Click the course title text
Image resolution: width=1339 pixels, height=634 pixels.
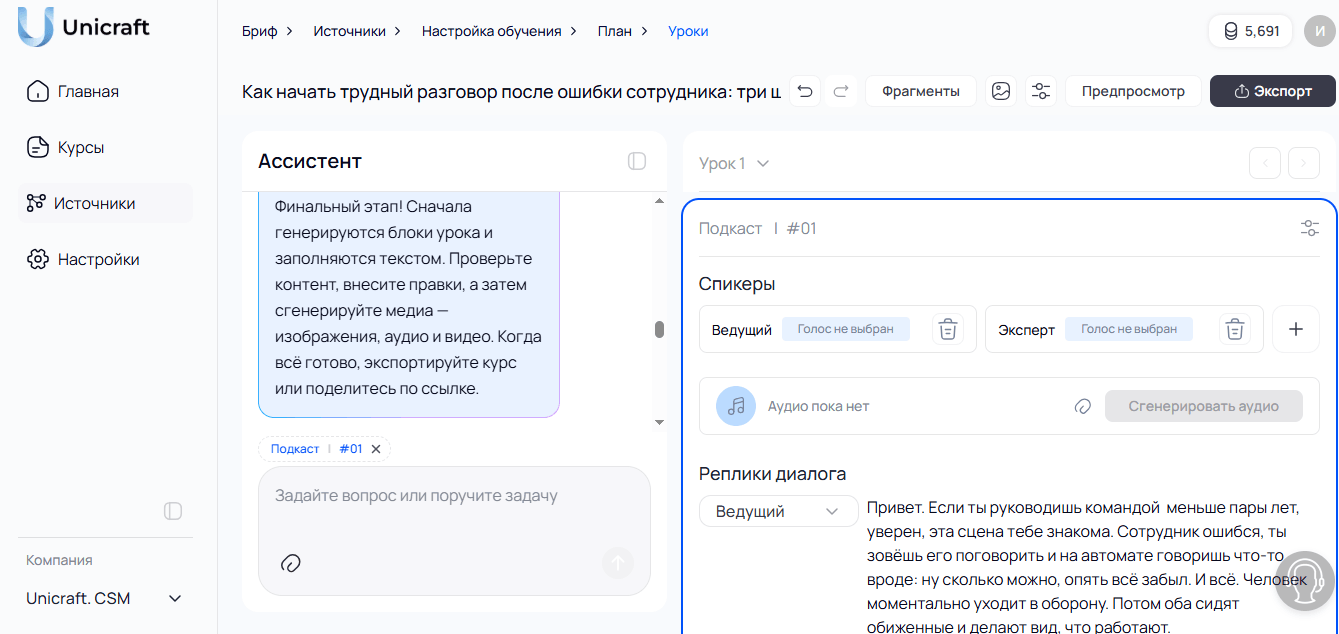coord(511,92)
